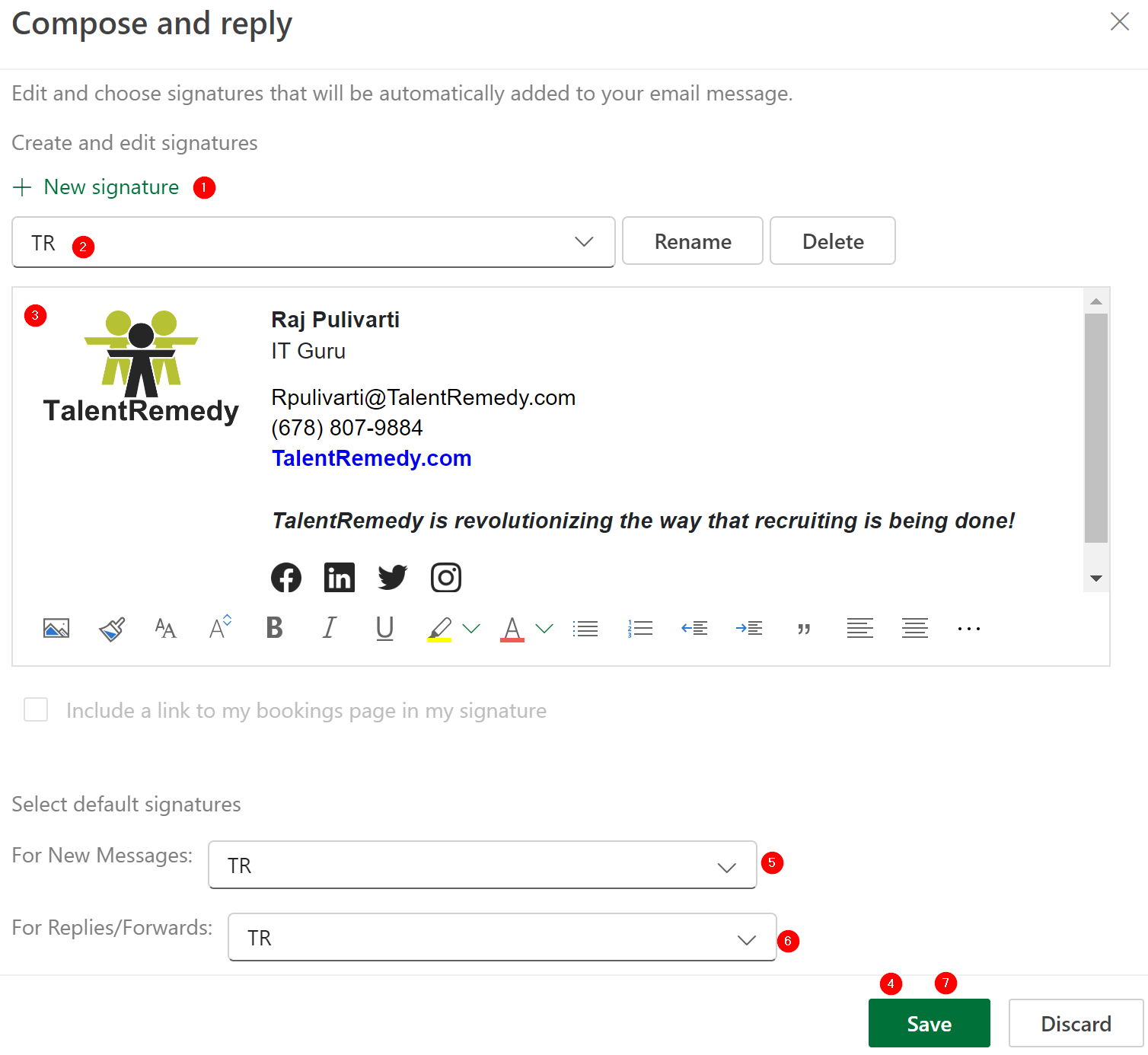Viewport: 1148px width, 1055px height.
Task: Toggle italic formatting
Action: coord(330,628)
